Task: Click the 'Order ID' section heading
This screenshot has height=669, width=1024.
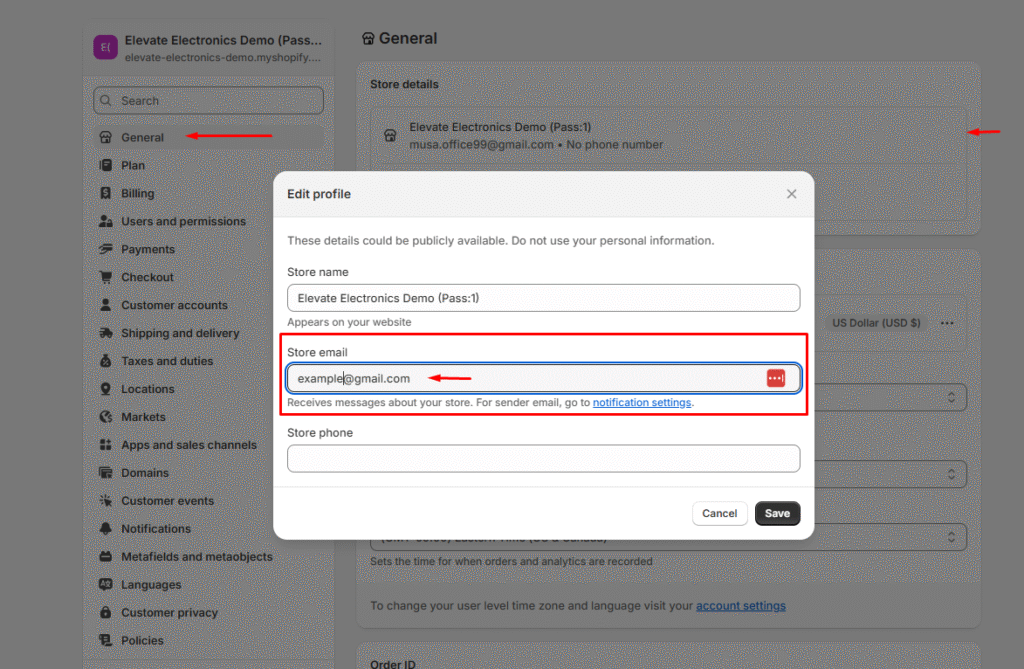Action: coord(392,663)
